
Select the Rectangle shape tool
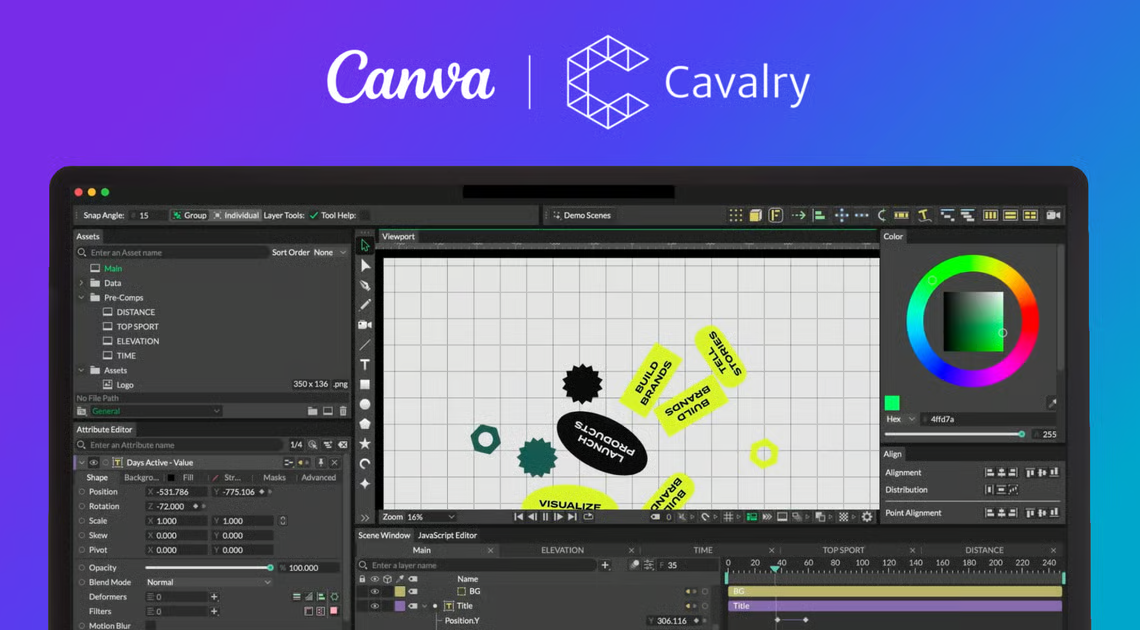click(365, 385)
